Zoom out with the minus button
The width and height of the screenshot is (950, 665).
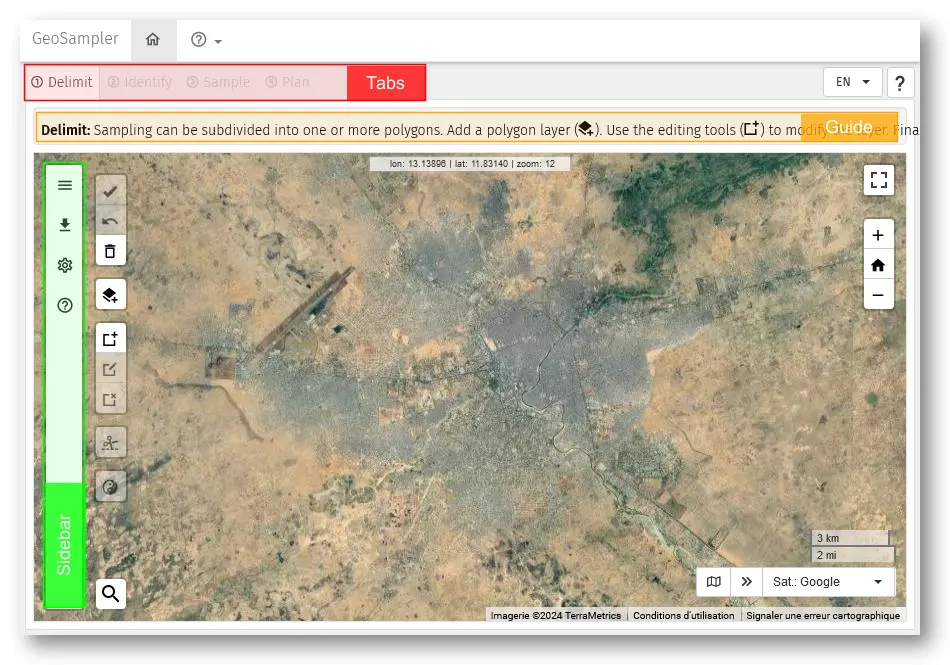pyautogui.click(x=878, y=295)
